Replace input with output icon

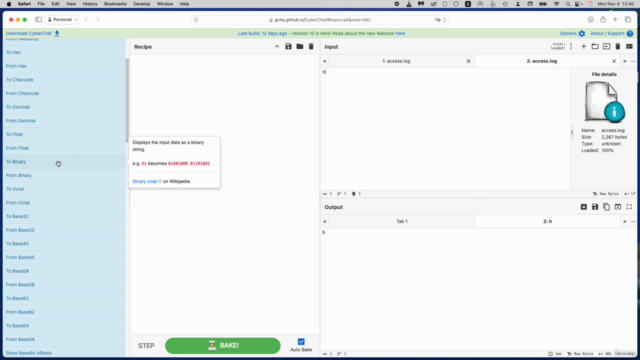[x=618, y=207]
